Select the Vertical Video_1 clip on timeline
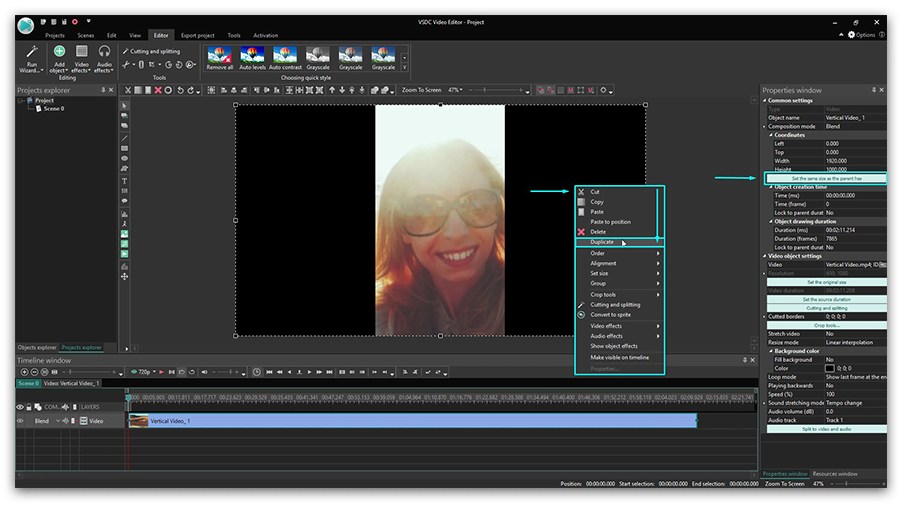 [x=412, y=421]
